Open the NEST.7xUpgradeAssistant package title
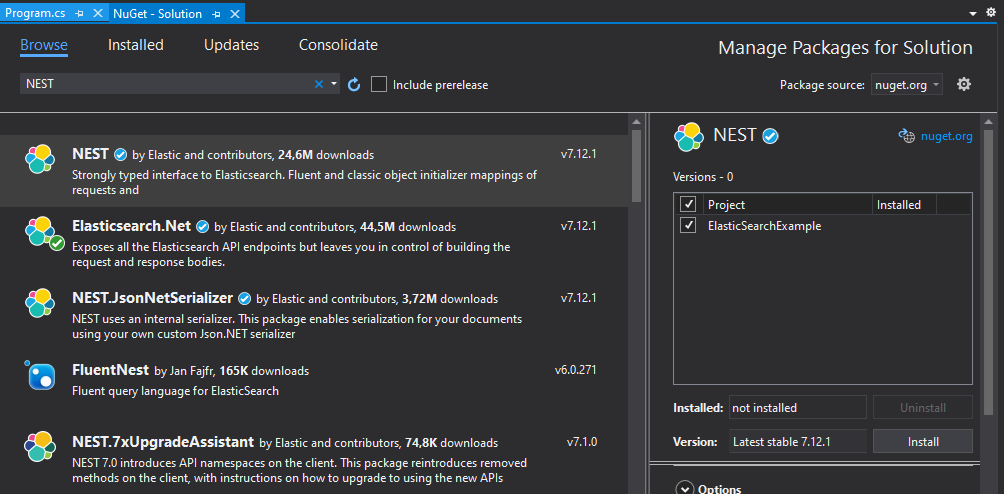This screenshot has width=1004, height=494. point(163,442)
